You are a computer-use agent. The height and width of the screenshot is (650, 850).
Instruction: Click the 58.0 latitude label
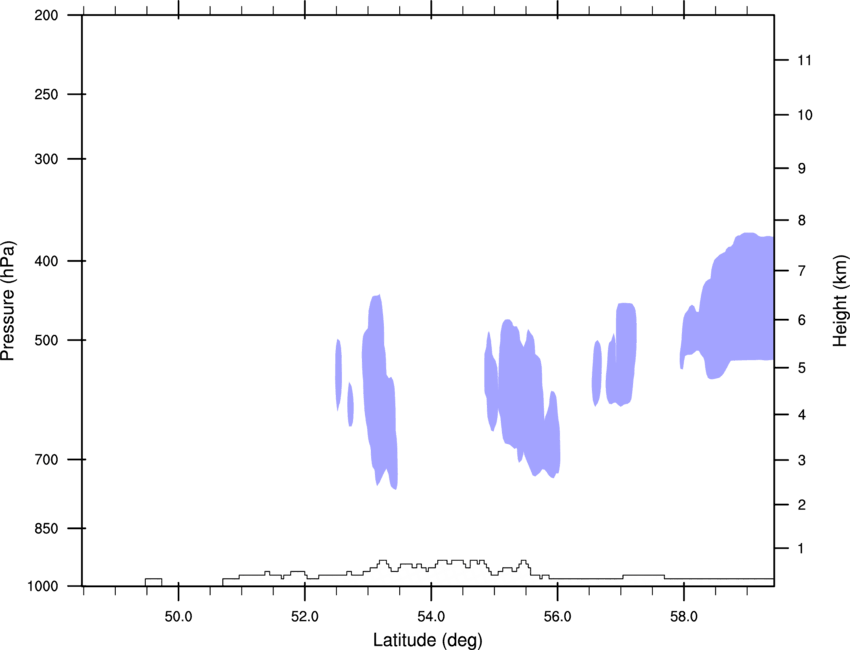[x=684, y=617]
